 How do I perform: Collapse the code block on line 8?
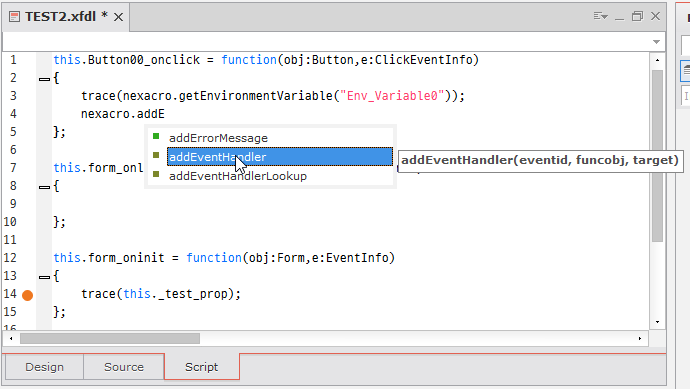(x=44, y=187)
